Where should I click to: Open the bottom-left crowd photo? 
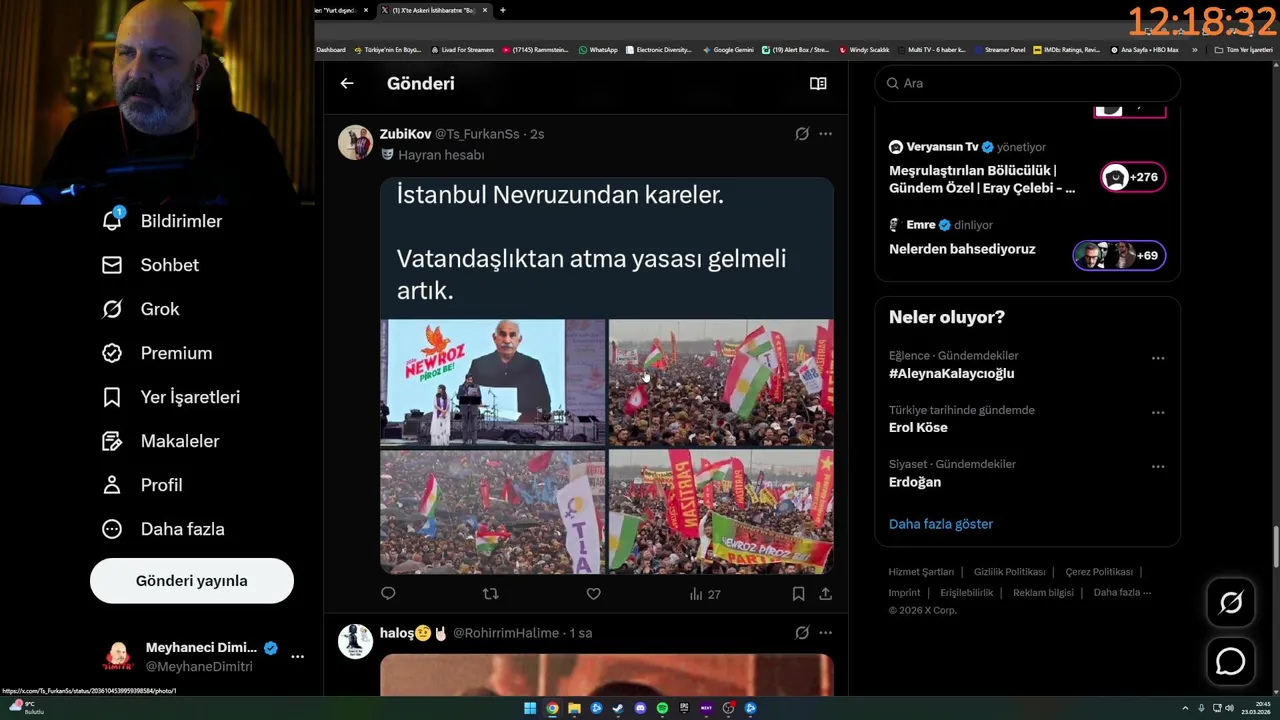(493, 511)
